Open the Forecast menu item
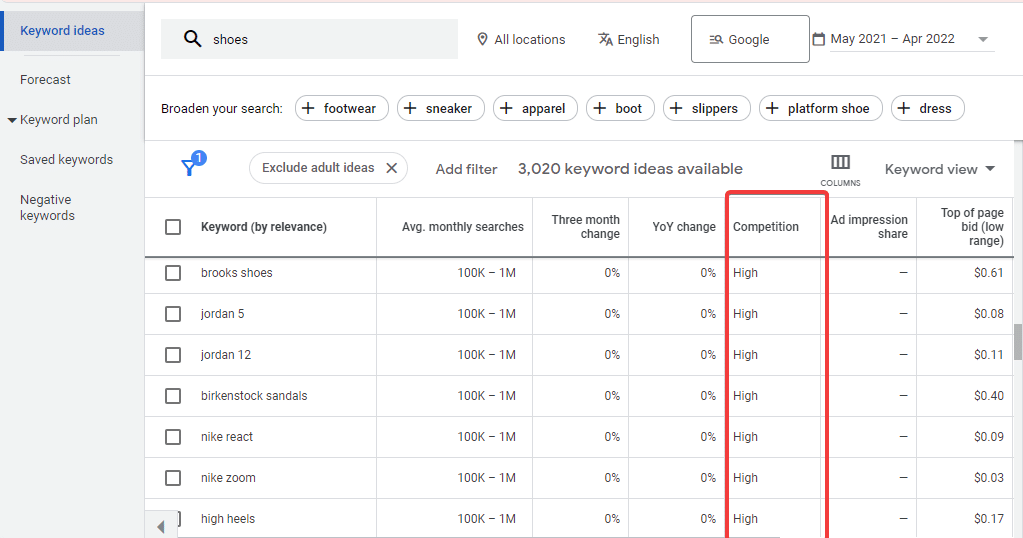1023x538 pixels. tap(46, 79)
